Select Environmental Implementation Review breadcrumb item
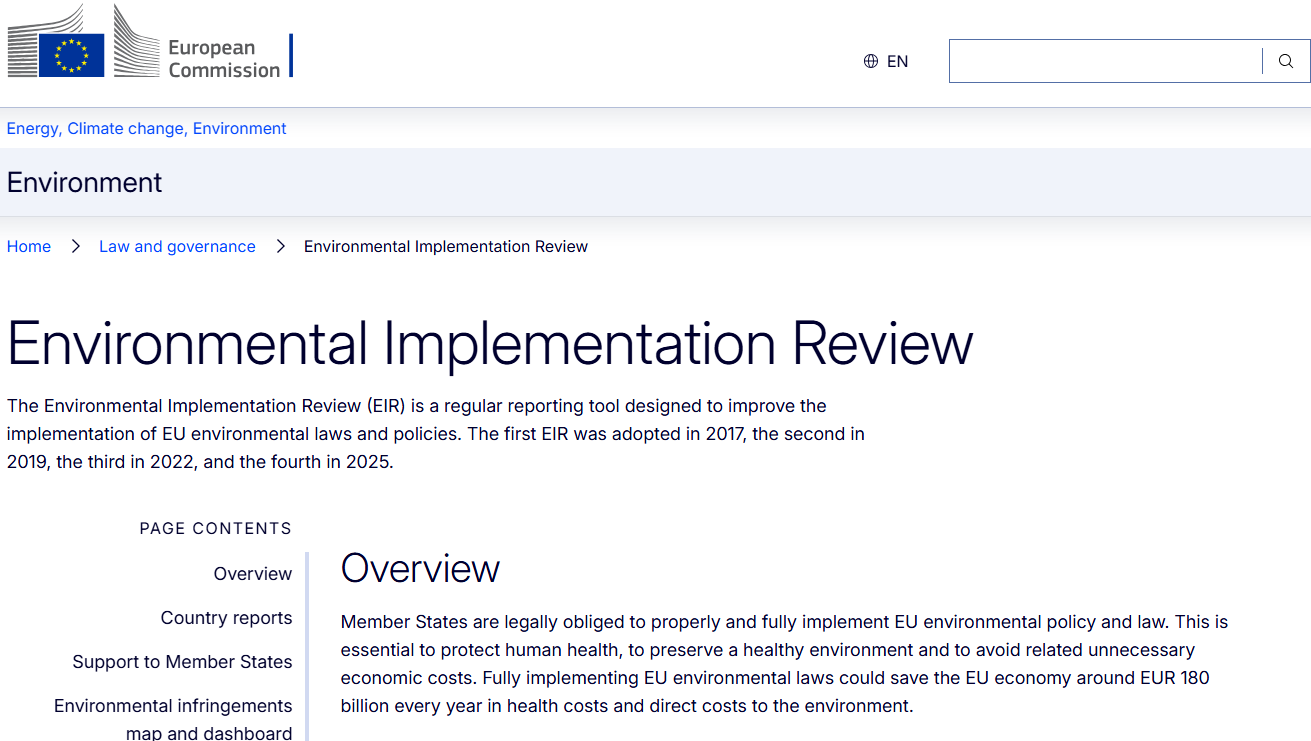 point(446,246)
